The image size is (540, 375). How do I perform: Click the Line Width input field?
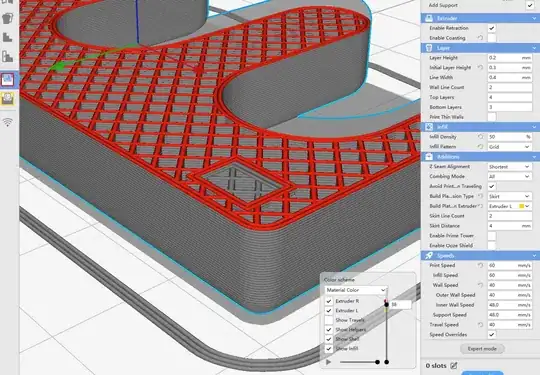click(x=510, y=77)
